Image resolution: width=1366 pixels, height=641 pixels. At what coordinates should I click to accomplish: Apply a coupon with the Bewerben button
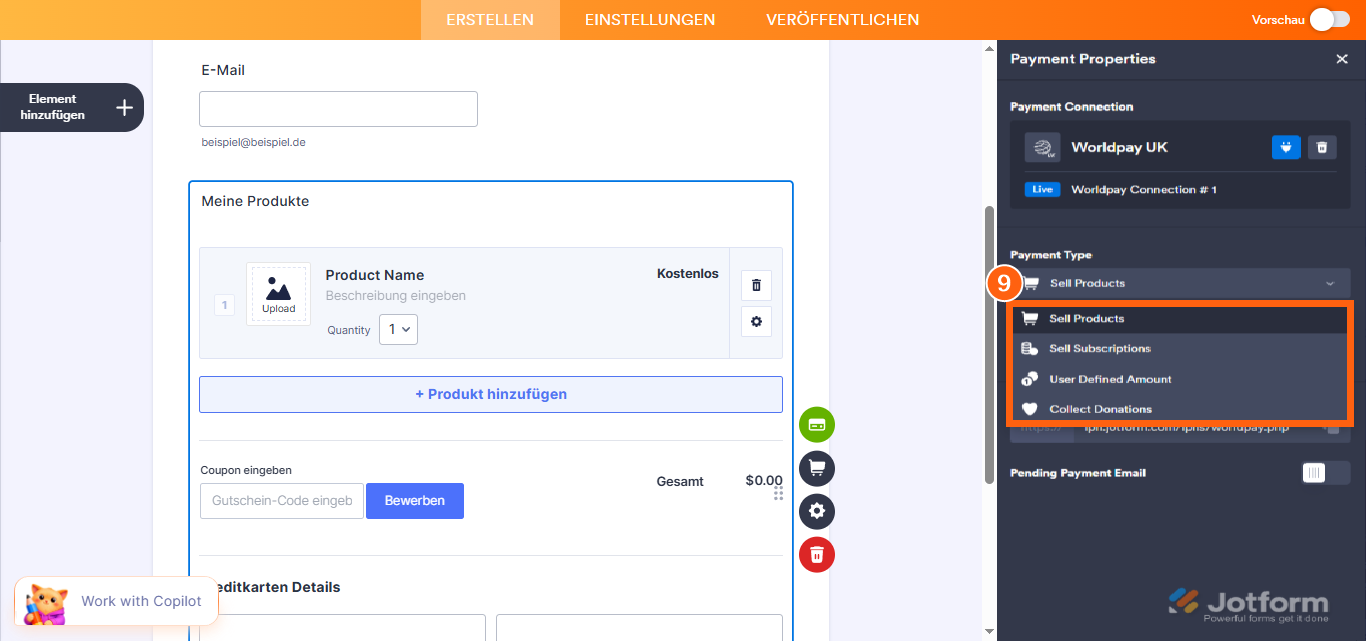[x=414, y=500]
